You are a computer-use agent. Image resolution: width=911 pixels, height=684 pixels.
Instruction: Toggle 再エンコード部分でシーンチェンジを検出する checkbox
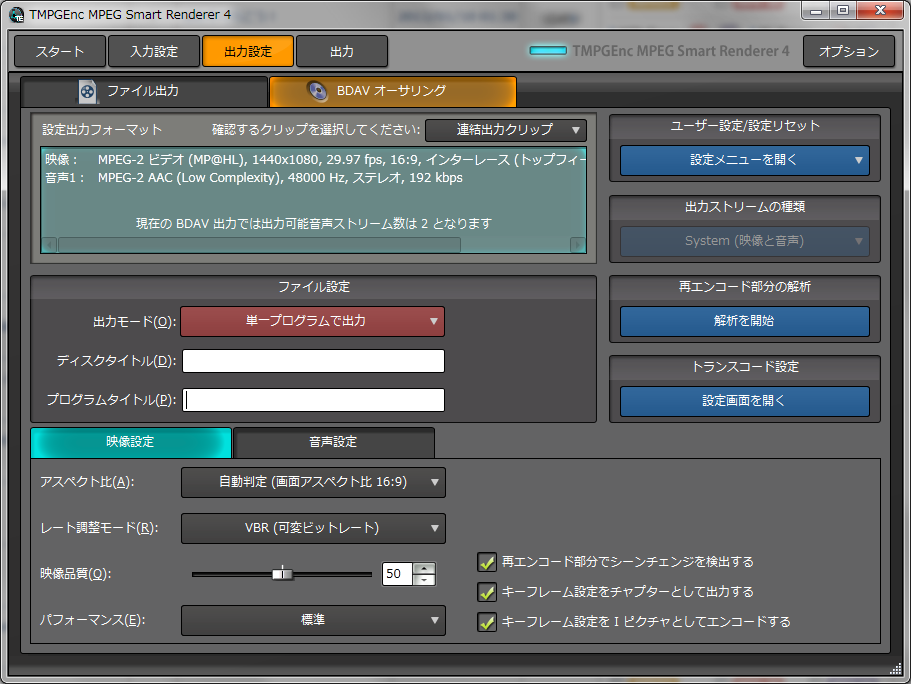[487, 562]
